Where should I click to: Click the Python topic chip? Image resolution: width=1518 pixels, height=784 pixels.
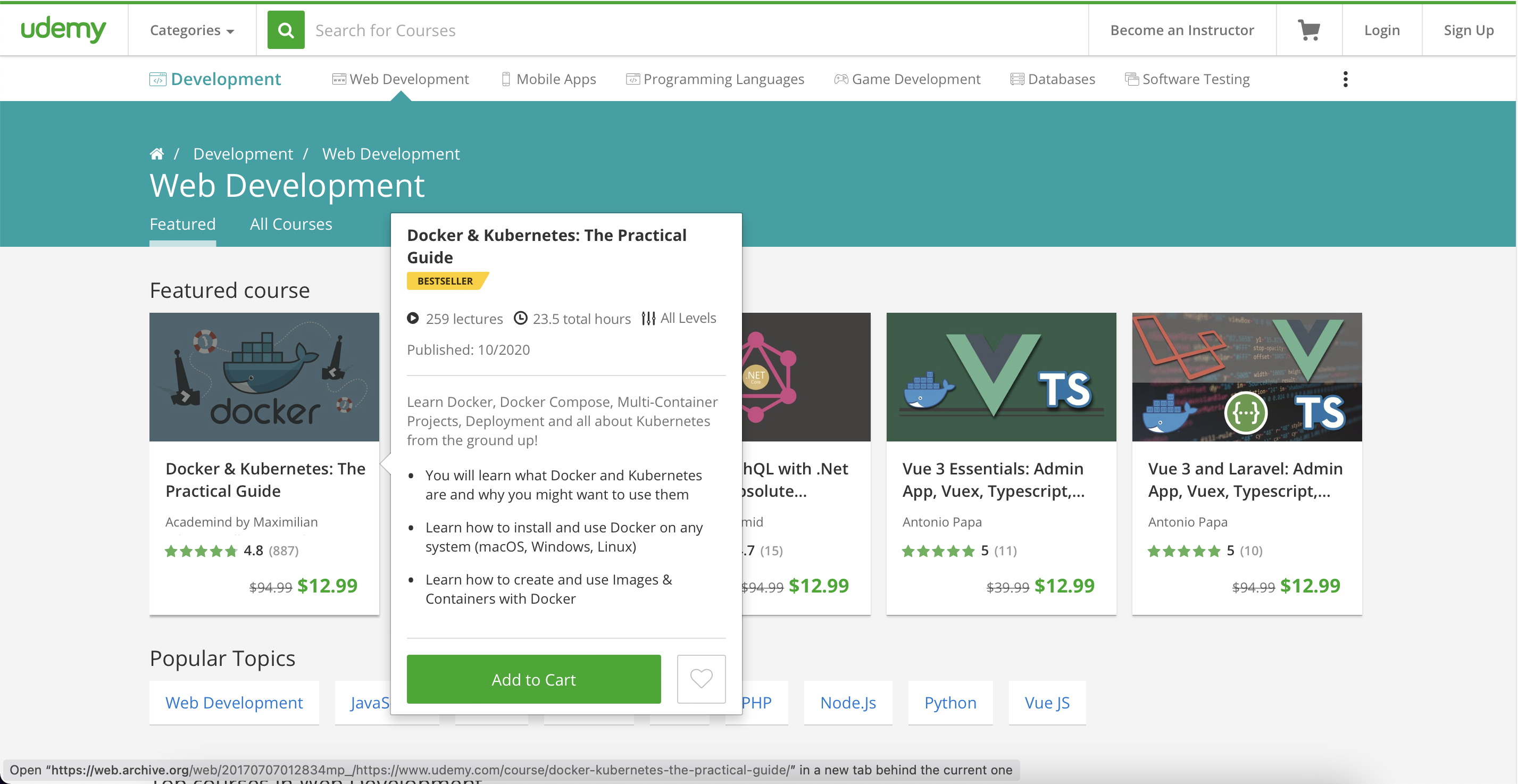(950, 703)
